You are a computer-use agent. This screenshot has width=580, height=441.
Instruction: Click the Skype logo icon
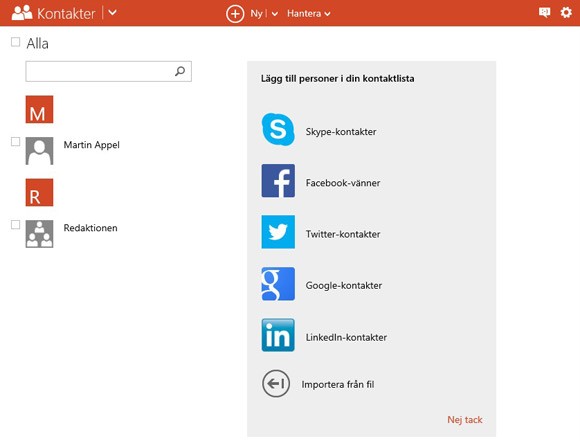tap(278, 129)
